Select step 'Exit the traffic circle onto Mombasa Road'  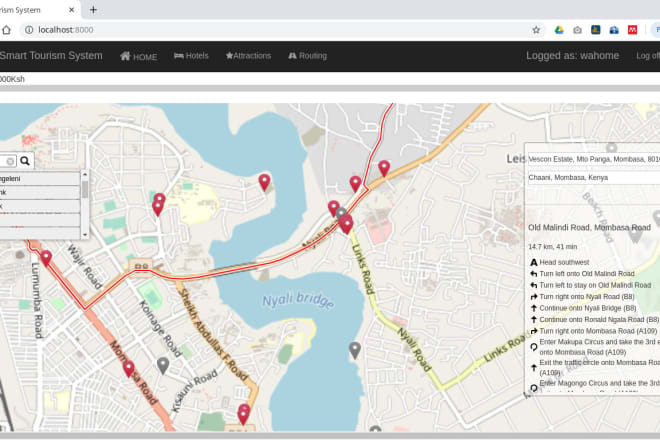click(x=599, y=368)
